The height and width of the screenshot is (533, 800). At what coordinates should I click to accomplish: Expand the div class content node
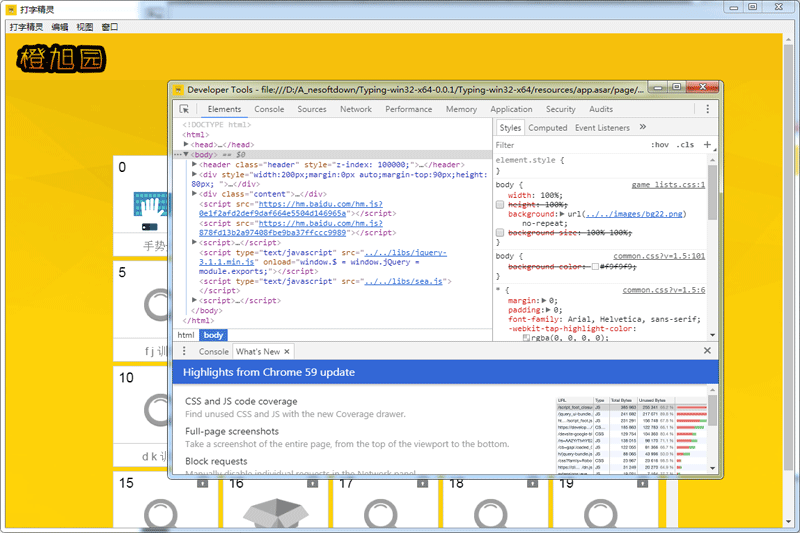coord(195,194)
